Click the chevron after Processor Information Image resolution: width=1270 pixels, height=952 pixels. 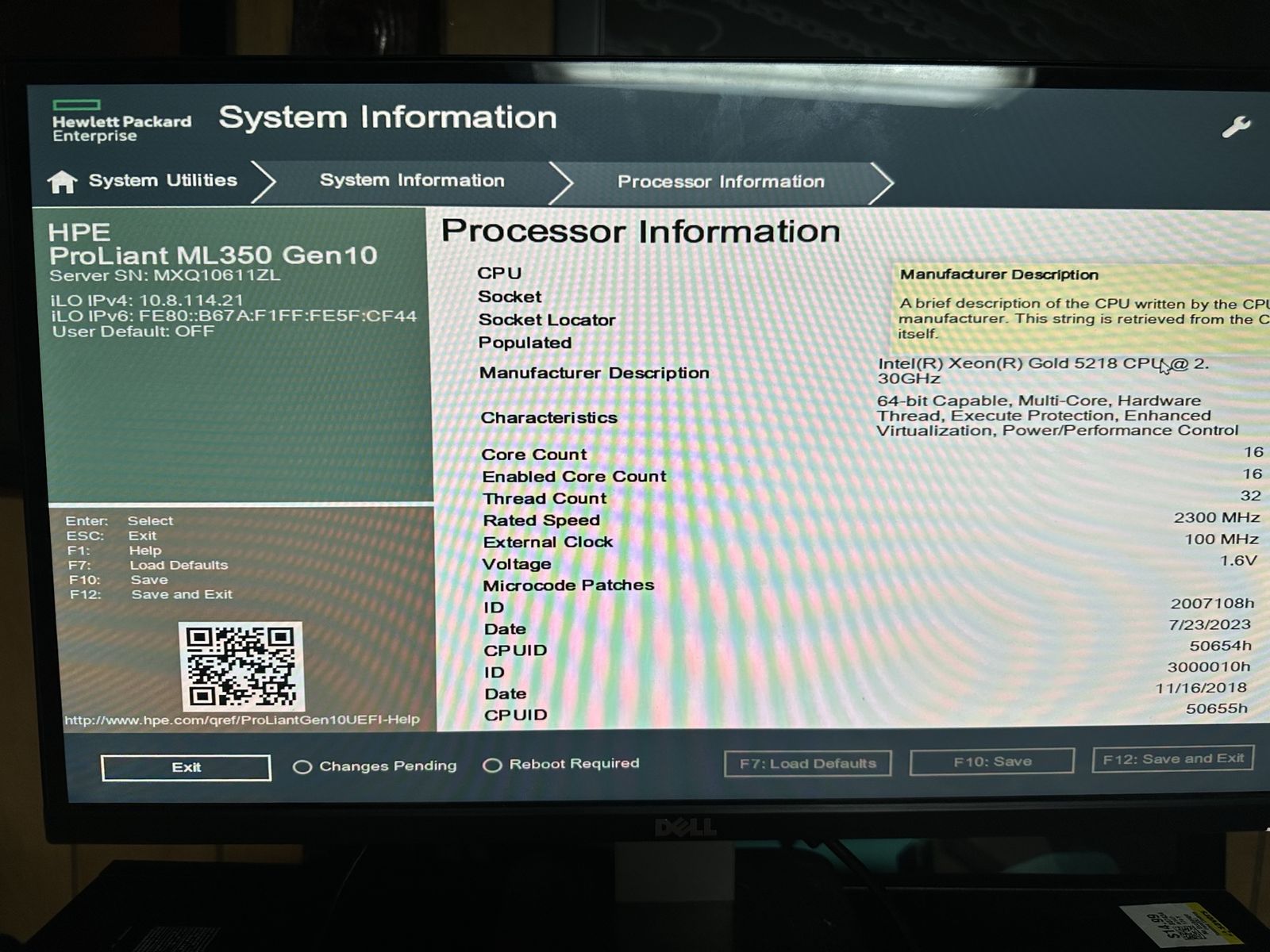pos(882,182)
